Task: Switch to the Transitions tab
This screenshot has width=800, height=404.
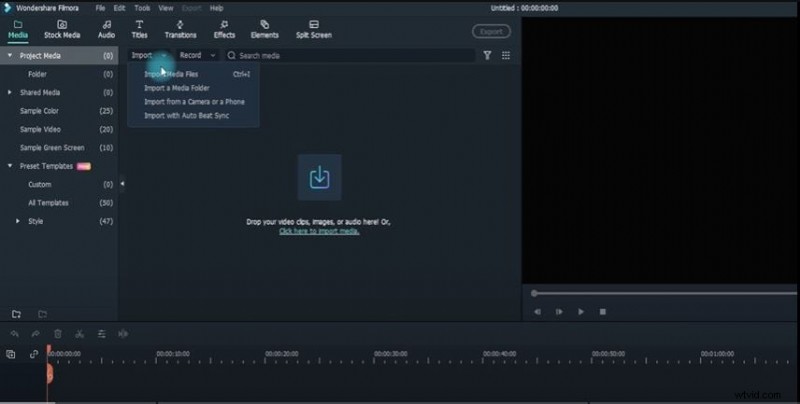Action: pyautogui.click(x=180, y=30)
